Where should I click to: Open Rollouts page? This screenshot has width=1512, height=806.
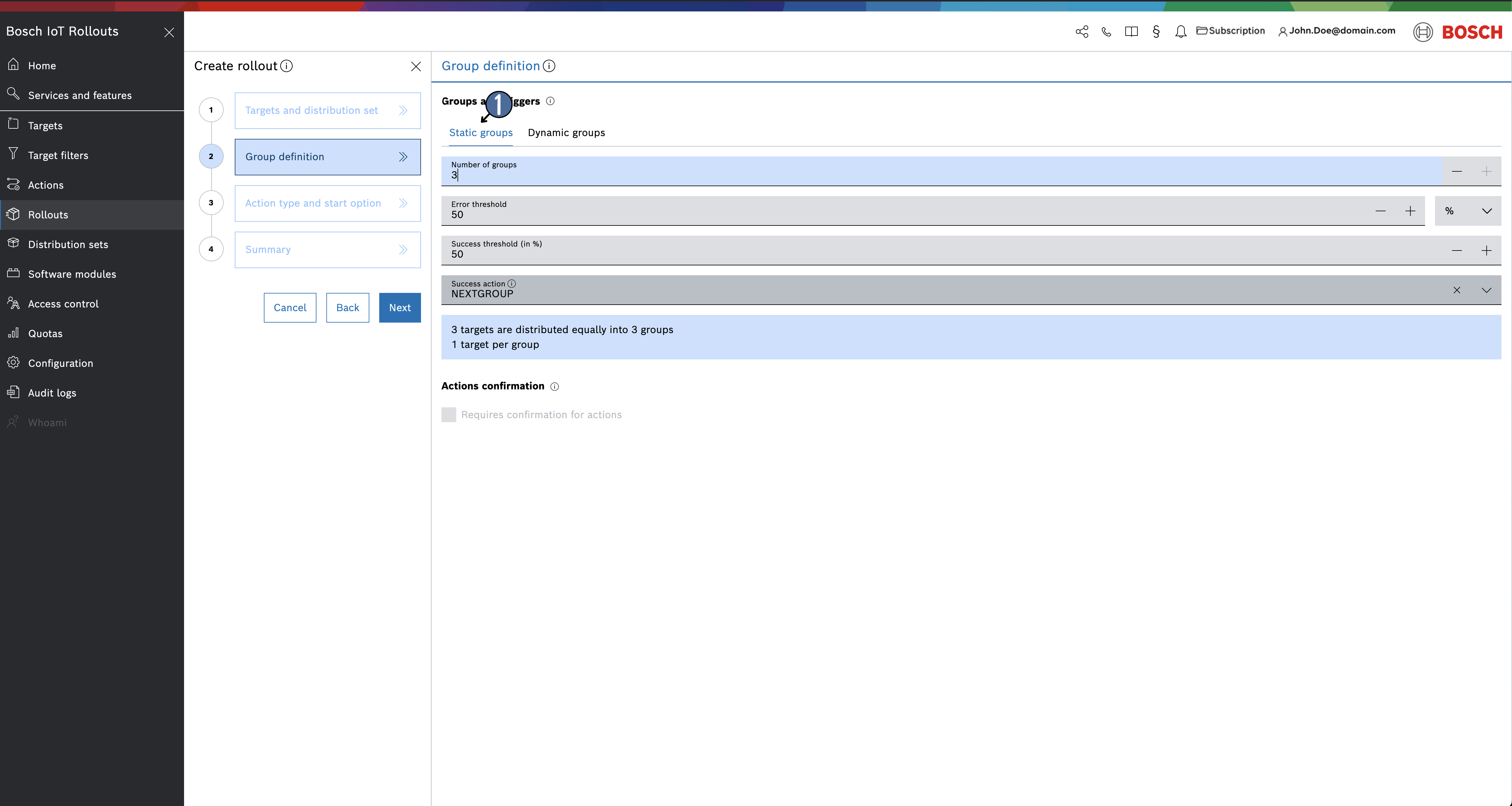pos(92,215)
